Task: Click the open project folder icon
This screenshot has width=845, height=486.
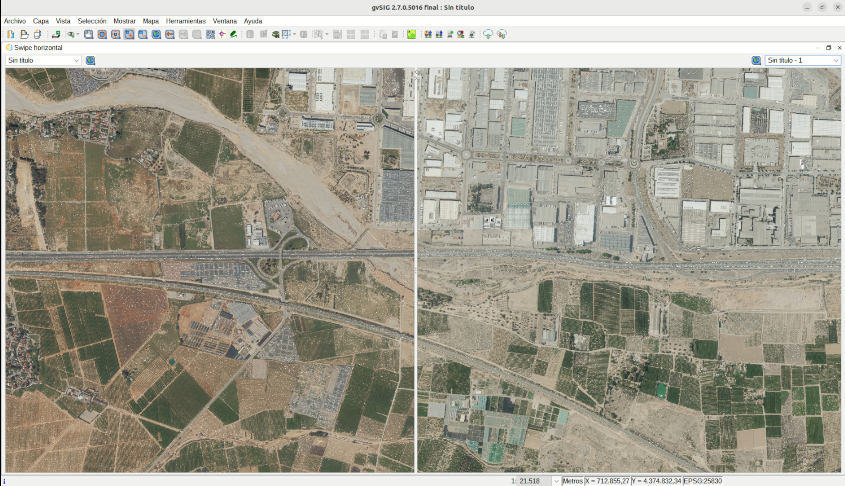Action: [24, 34]
